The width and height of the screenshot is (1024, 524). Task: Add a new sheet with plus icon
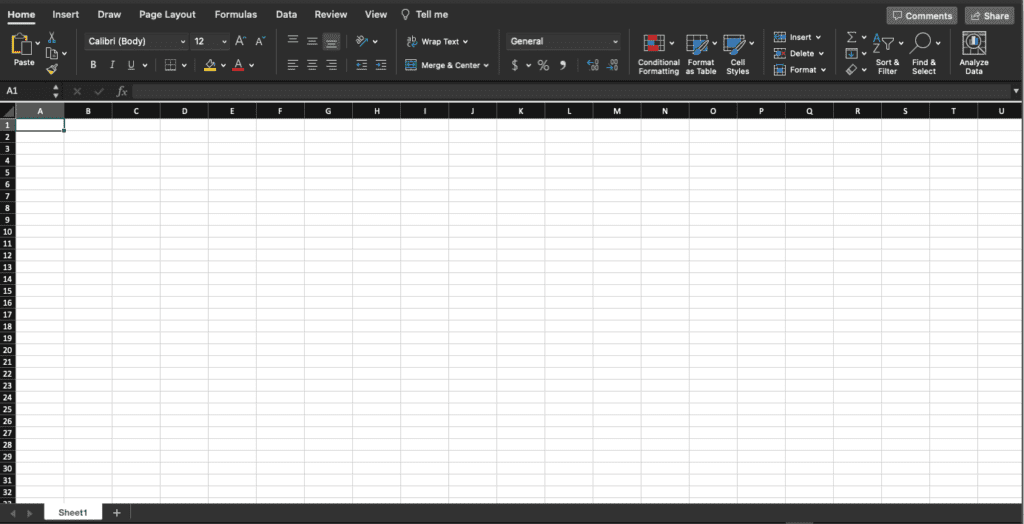click(x=116, y=513)
